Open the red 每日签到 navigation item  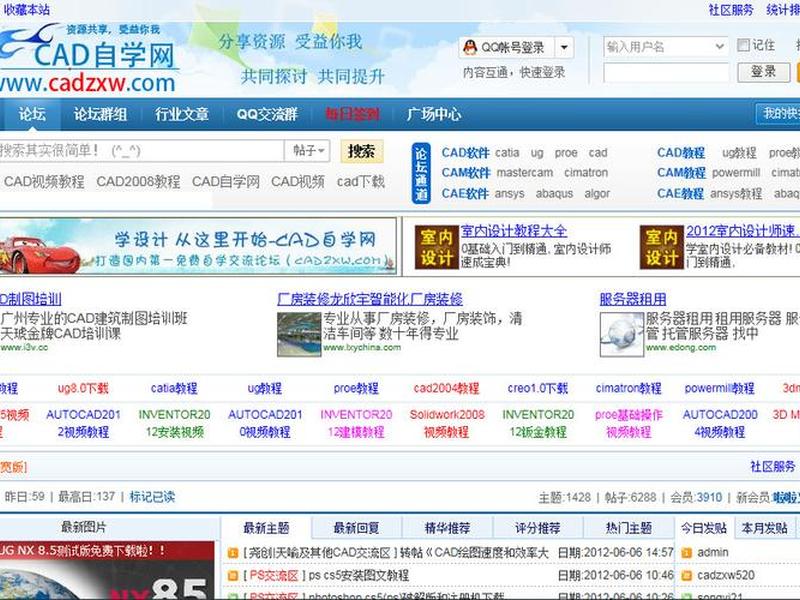click(x=353, y=114)
